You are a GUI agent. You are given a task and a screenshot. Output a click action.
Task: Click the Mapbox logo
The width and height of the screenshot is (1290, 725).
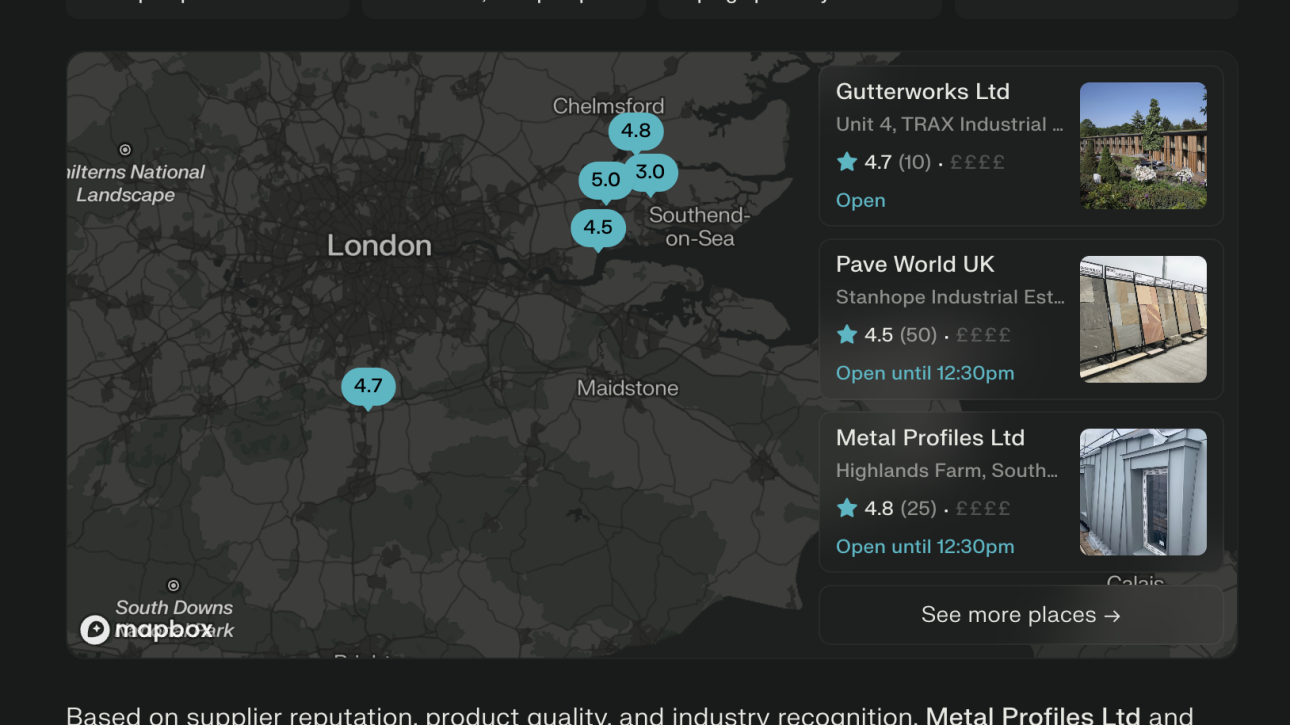[x=147, y=629]
